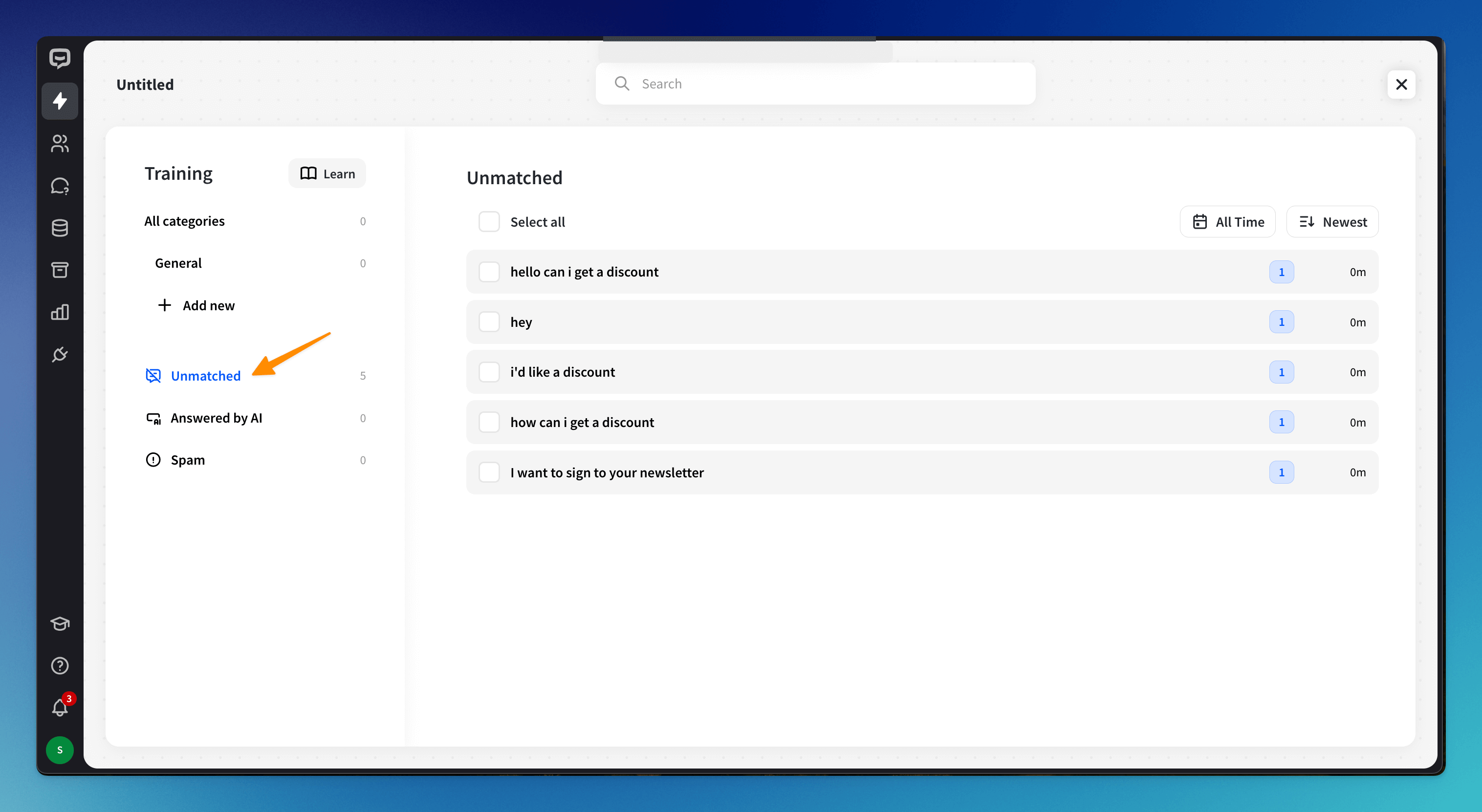Open the database icon in sidebar
The width and height of the screenshot is (1482, 812).
tap(60, 228)
